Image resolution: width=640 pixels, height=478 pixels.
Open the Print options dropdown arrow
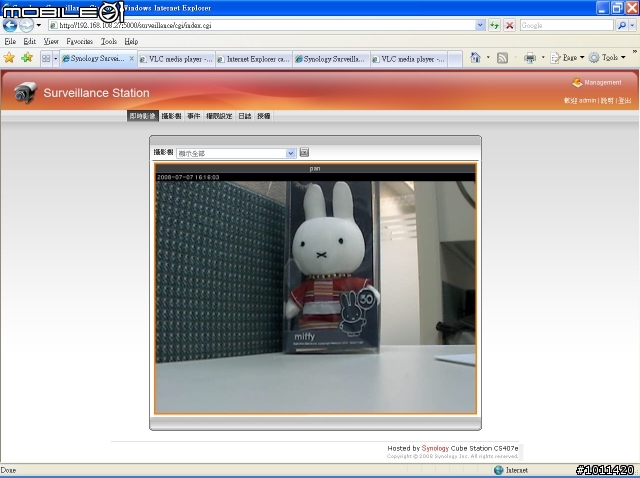pyautogui.click(x=543, y=58)
